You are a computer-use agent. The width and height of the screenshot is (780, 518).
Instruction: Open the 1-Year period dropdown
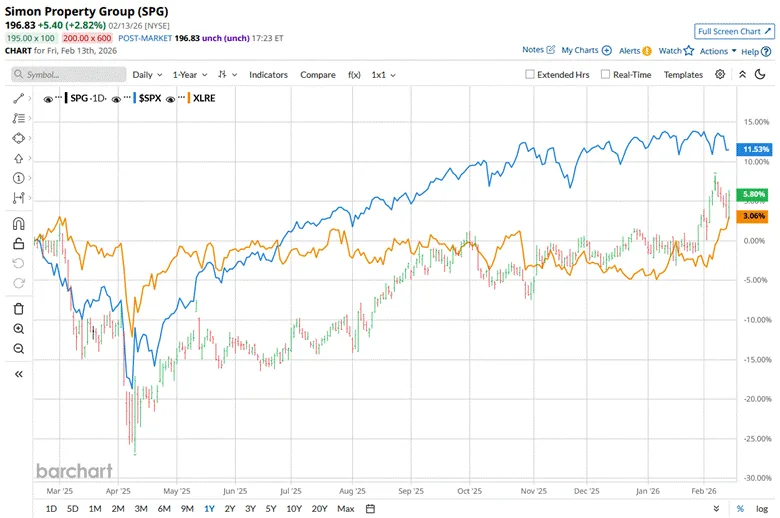click(x=190, y=75)
